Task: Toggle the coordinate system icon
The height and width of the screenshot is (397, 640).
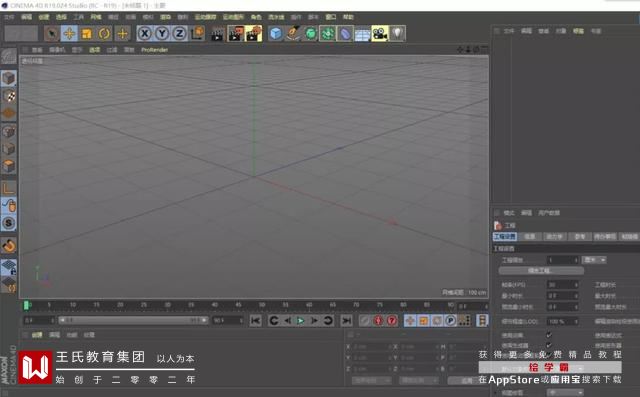Action: tap(197, 33)
